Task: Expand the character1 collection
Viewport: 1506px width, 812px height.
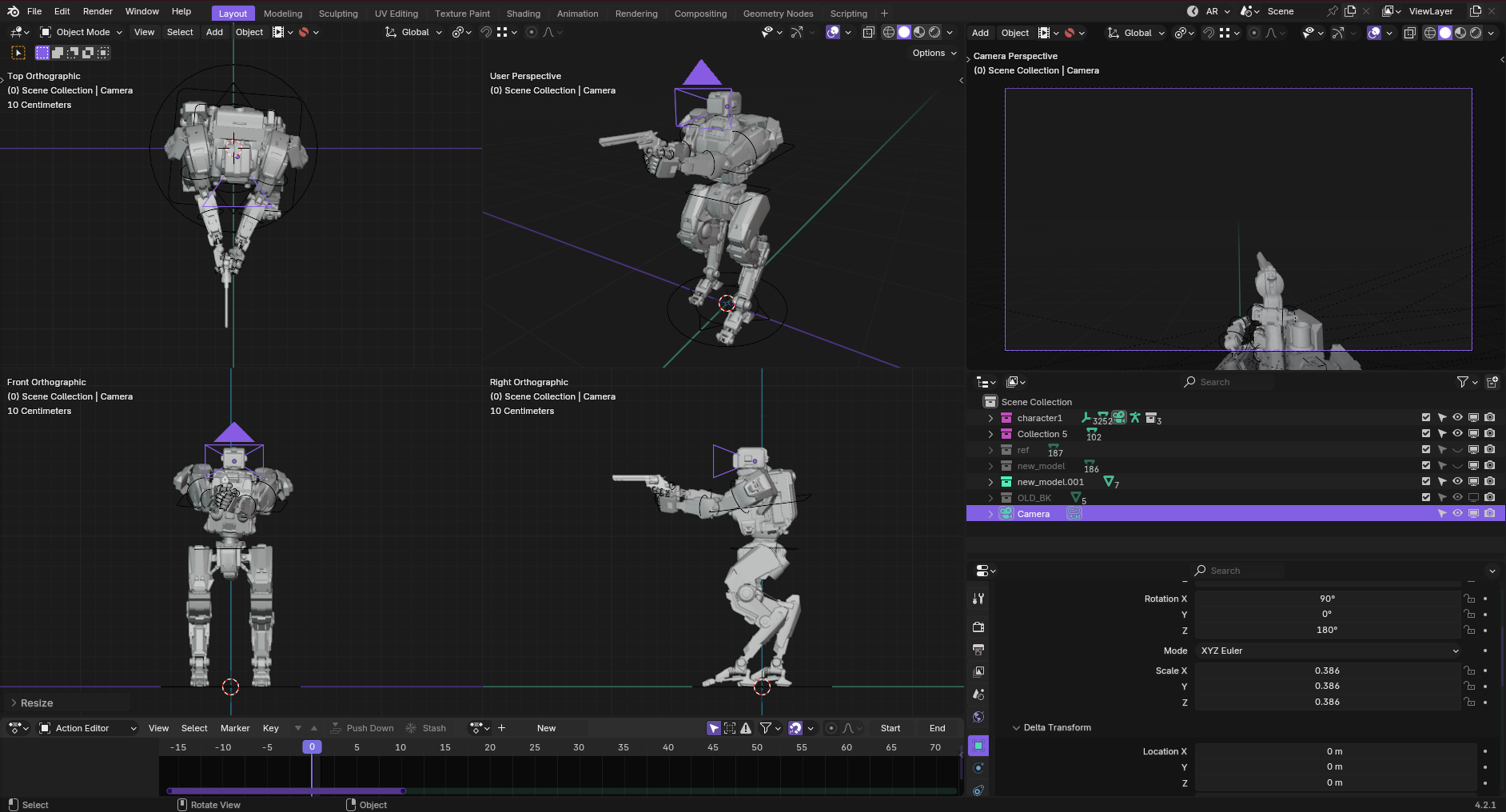Action: (x=990, y=418)
